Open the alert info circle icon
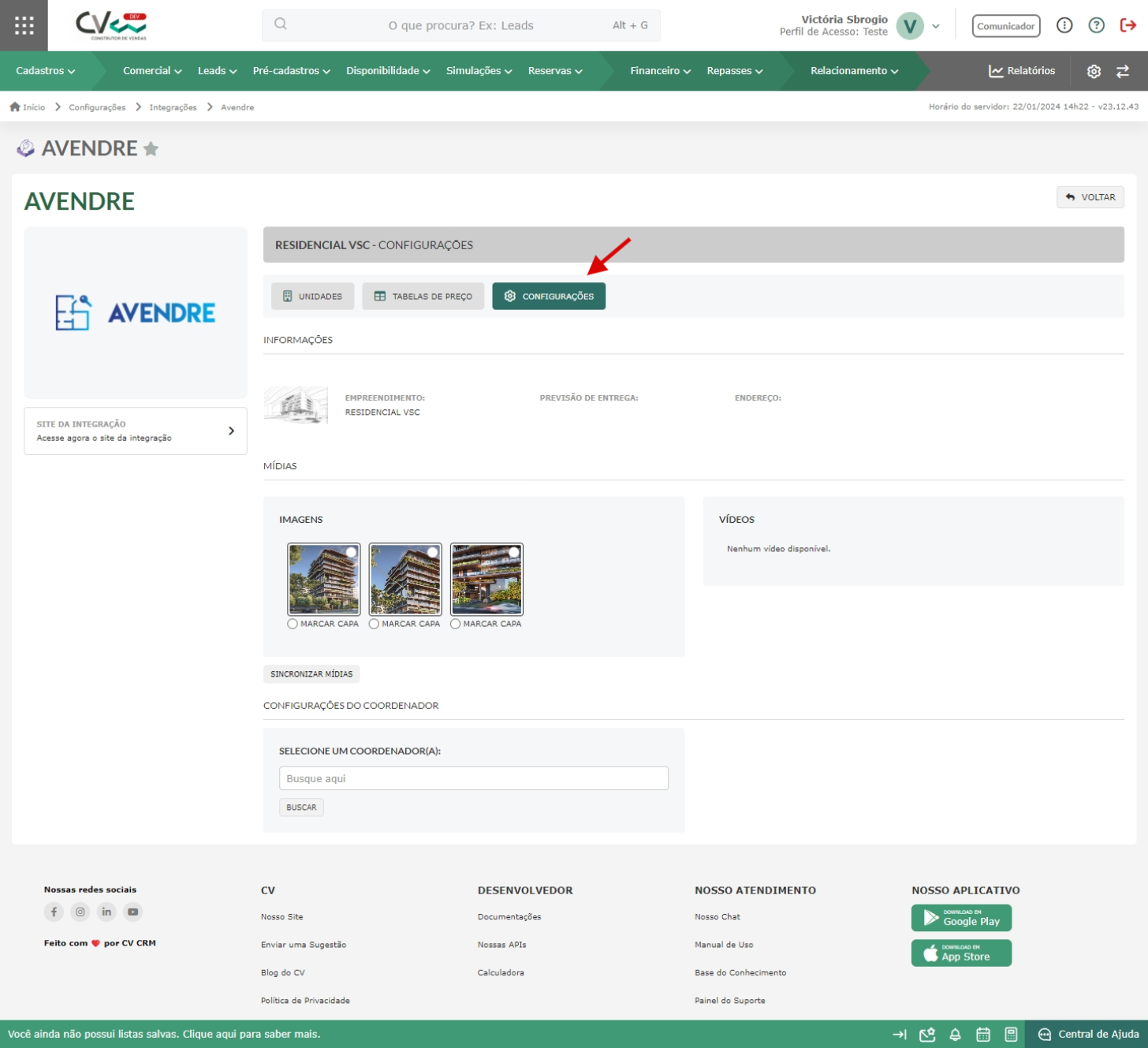1148x1048 pixels. pos(1064,25)
